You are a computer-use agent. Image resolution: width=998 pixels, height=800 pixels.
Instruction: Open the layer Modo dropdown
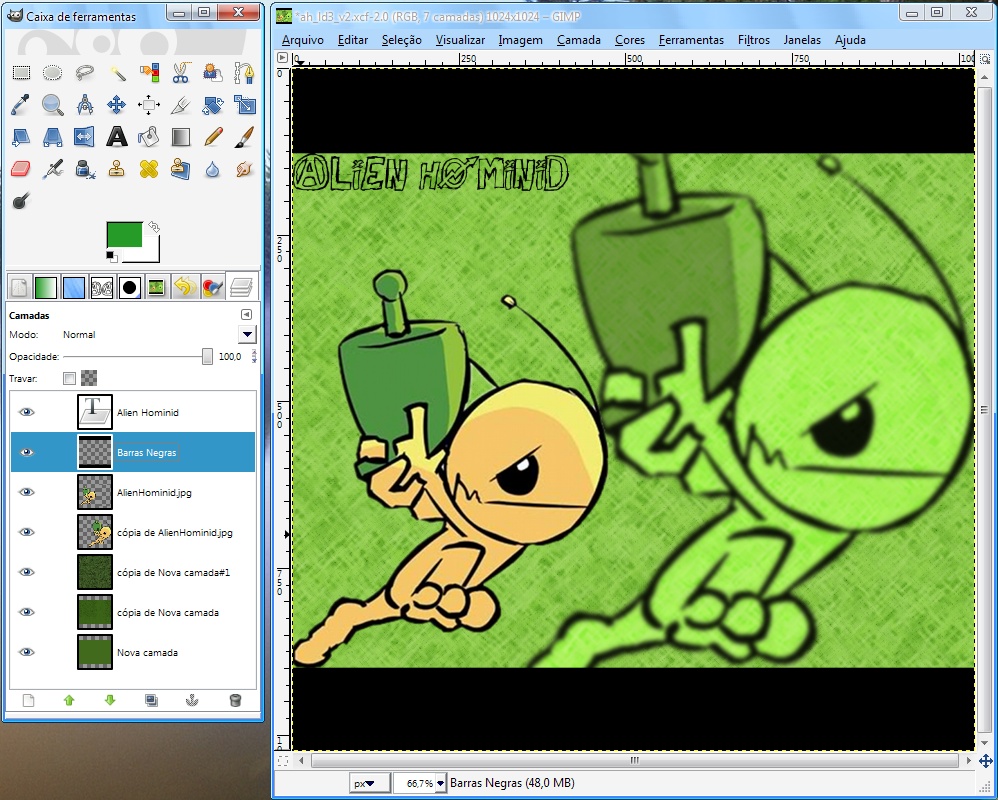point(247,335)
